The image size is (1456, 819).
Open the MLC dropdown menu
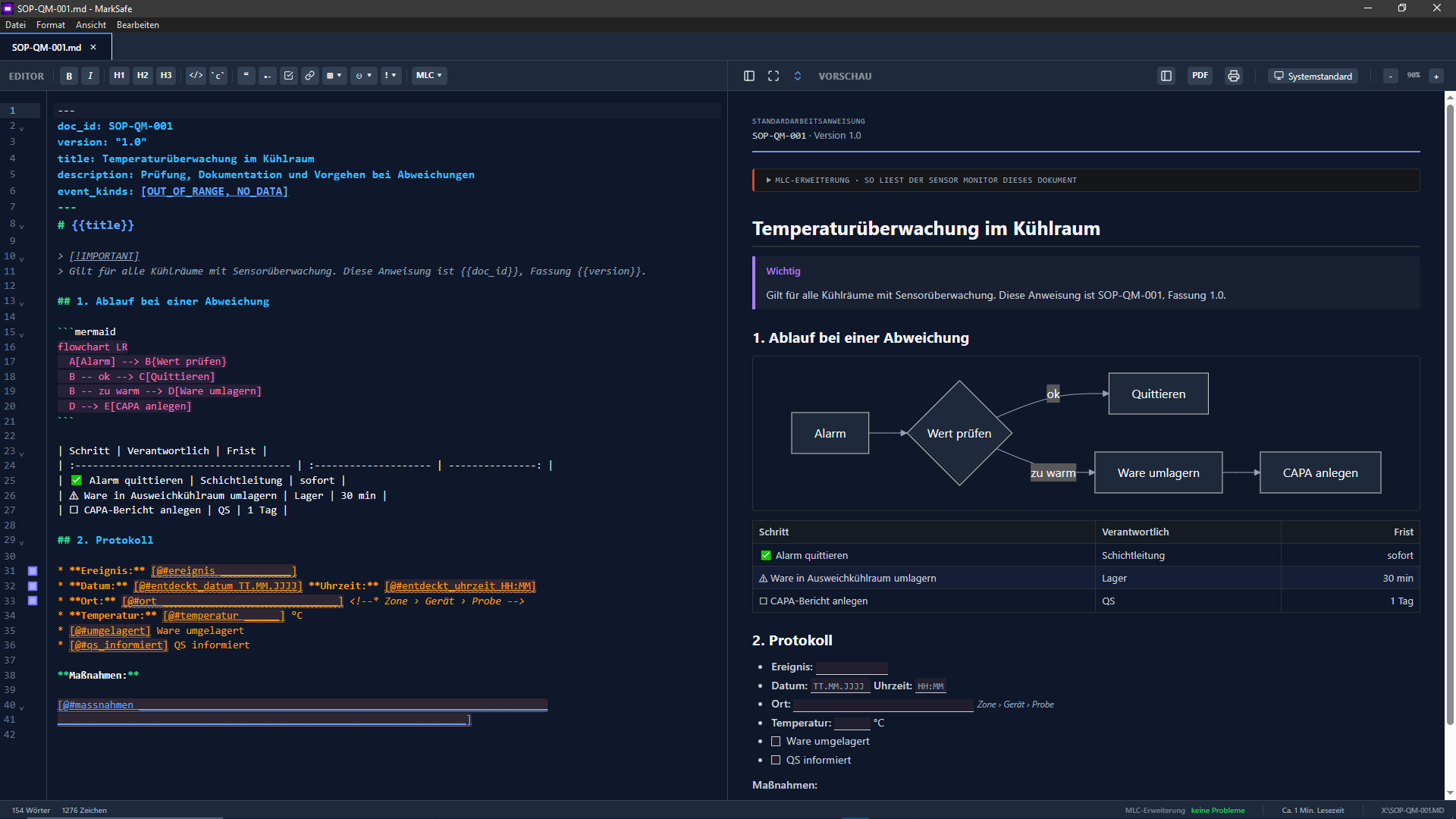429,76
